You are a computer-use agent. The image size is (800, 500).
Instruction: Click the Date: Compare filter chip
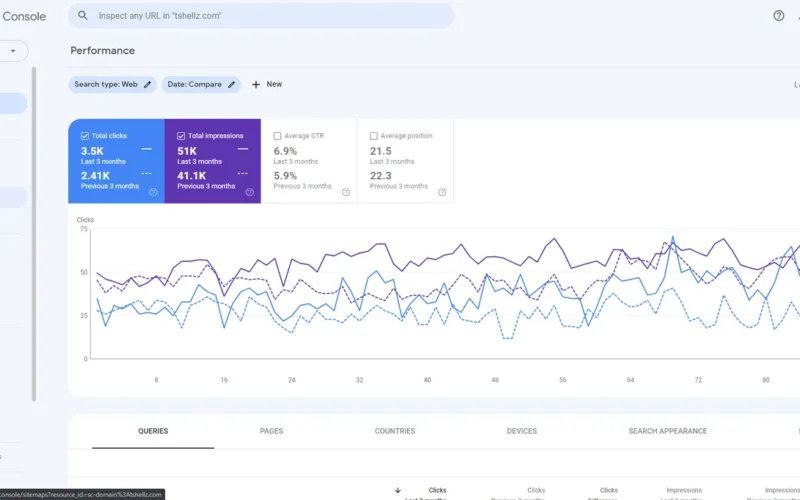(201, 85)
